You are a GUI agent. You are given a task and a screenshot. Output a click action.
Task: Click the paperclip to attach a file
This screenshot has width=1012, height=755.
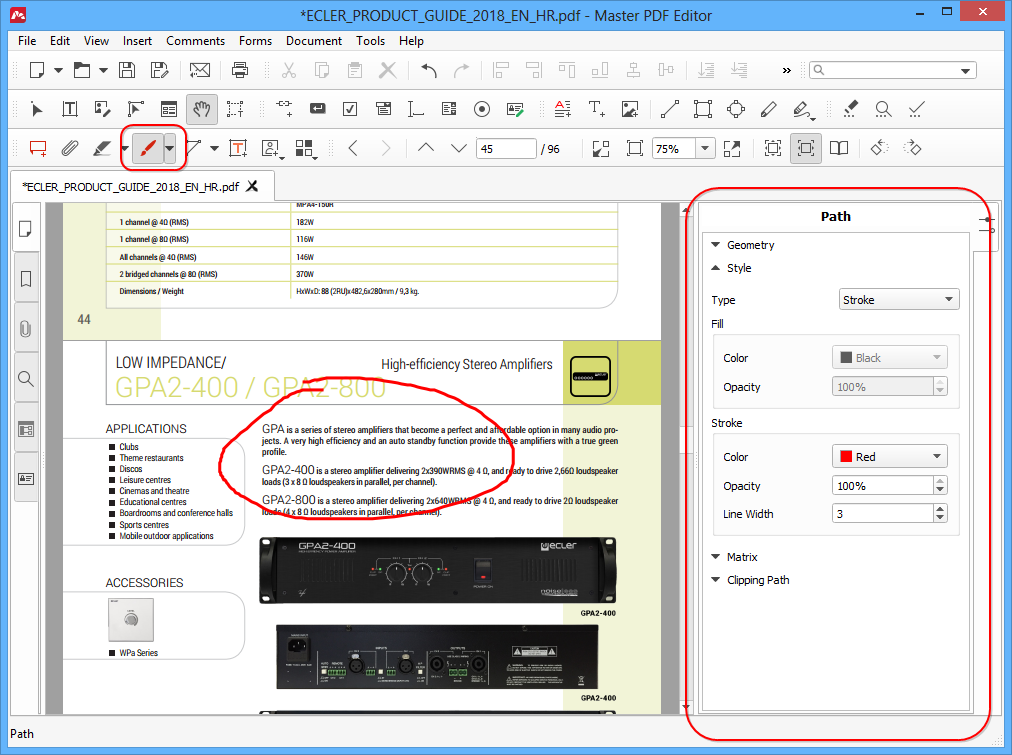70,148
